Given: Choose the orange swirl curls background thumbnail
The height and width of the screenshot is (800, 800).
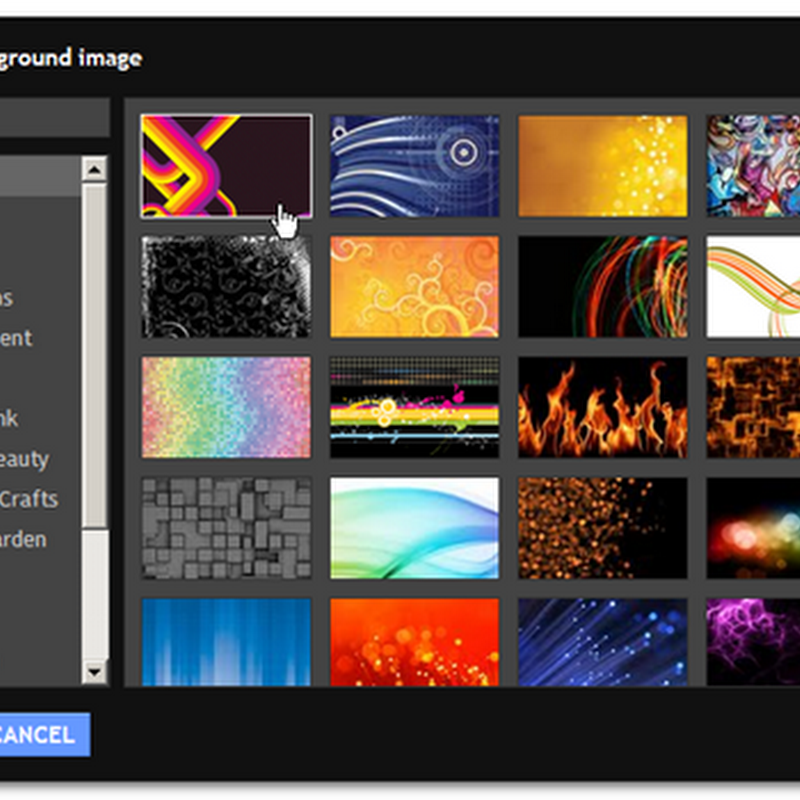Looking at the screenshot, I should [414, 287].
